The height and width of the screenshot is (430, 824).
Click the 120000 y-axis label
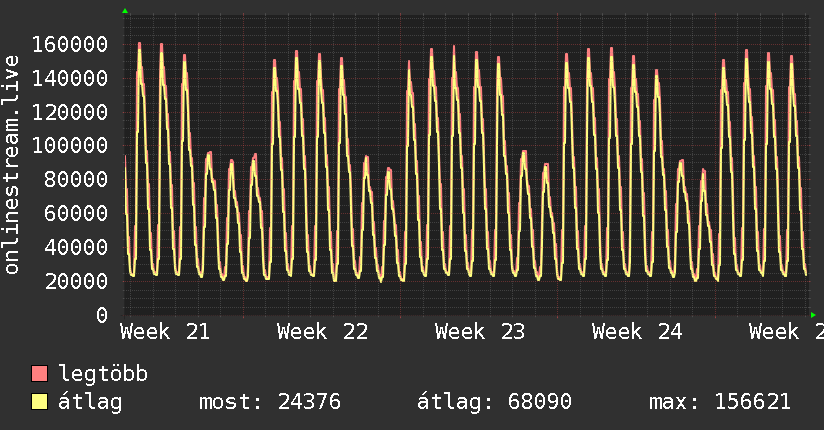pyautogui.click(x=70, y=112)
